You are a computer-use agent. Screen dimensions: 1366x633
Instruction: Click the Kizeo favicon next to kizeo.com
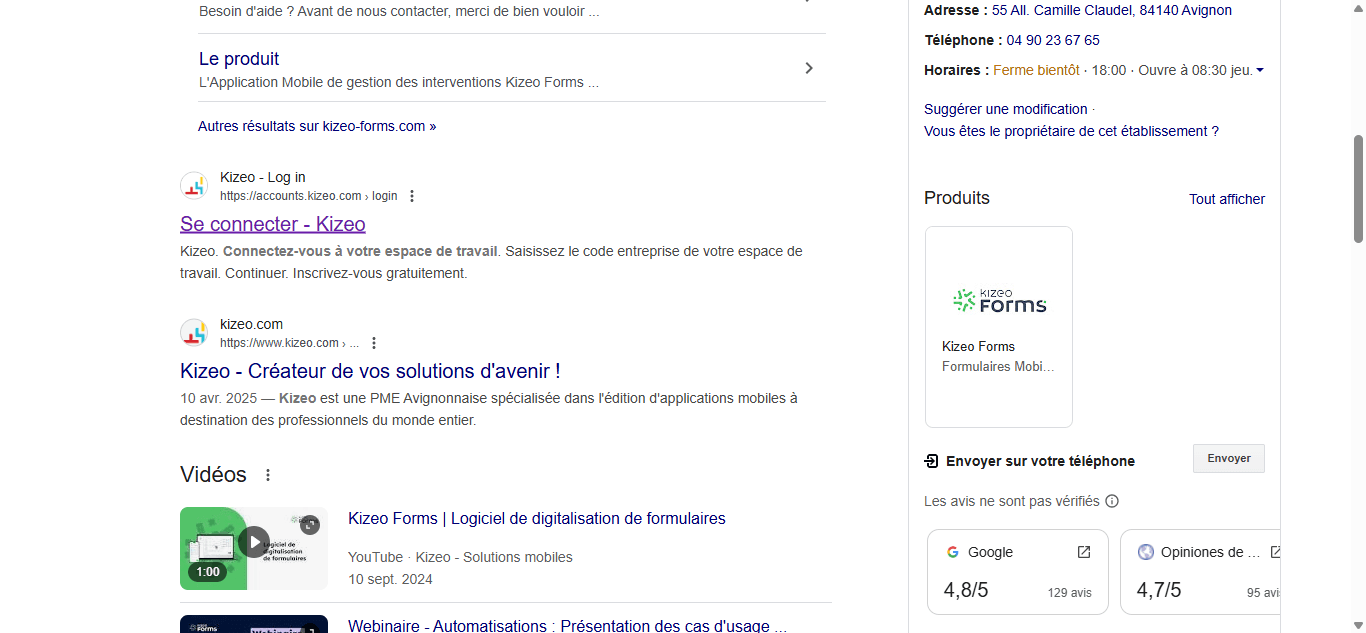(194, 333)
